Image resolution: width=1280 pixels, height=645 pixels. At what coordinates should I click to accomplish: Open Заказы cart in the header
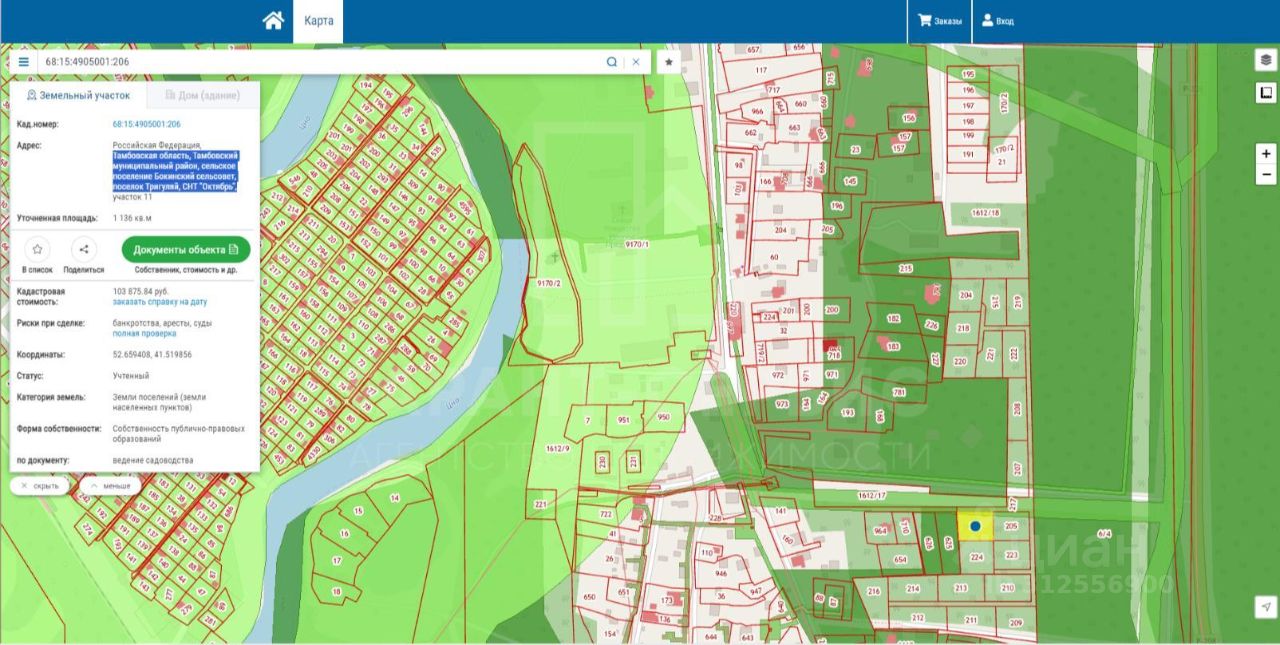click(x=940, y=21)
